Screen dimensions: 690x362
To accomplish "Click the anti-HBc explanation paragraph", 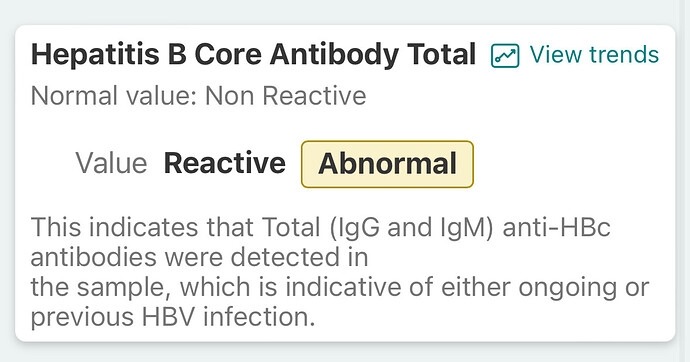I will click(340, 272).
